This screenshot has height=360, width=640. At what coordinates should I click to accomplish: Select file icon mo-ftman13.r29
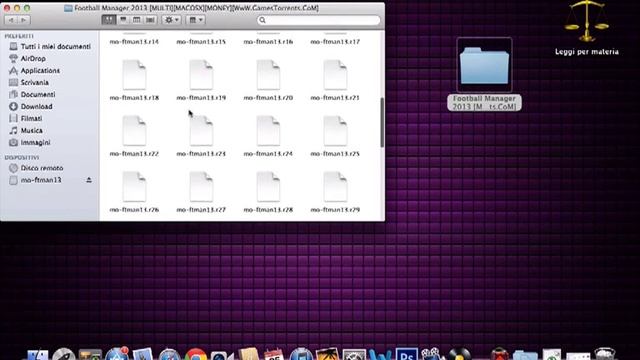[x=335, y=187]
